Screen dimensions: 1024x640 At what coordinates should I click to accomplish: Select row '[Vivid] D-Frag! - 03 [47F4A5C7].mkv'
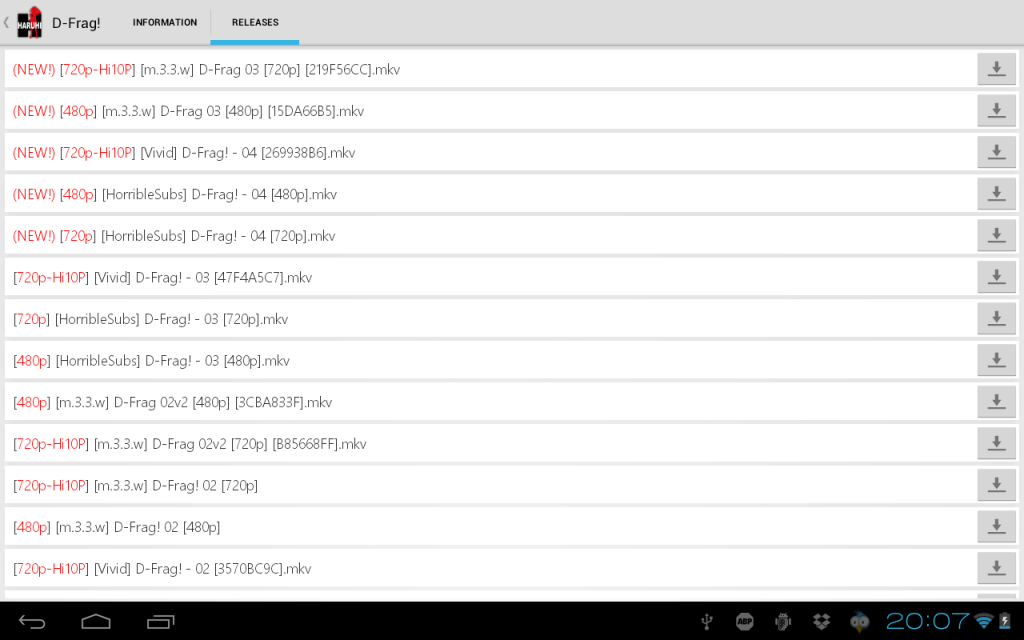tap(490, 278)
